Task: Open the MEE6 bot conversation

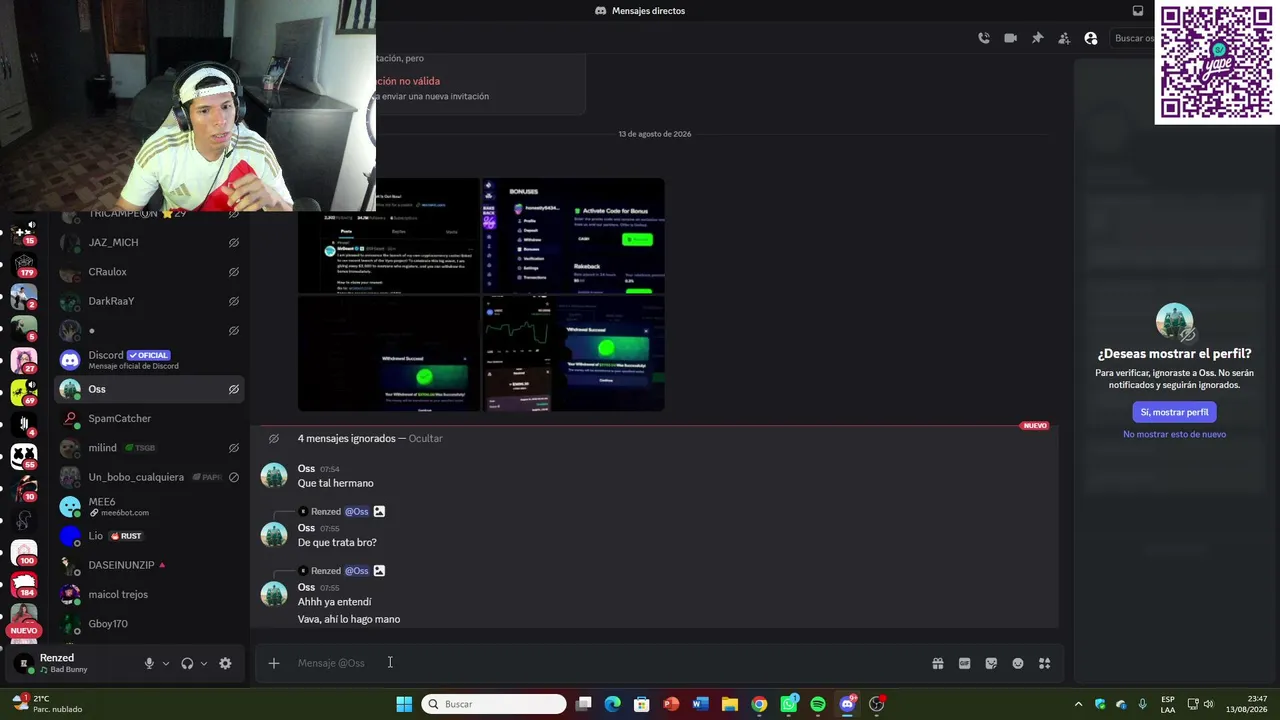Action: pos(149,507)
